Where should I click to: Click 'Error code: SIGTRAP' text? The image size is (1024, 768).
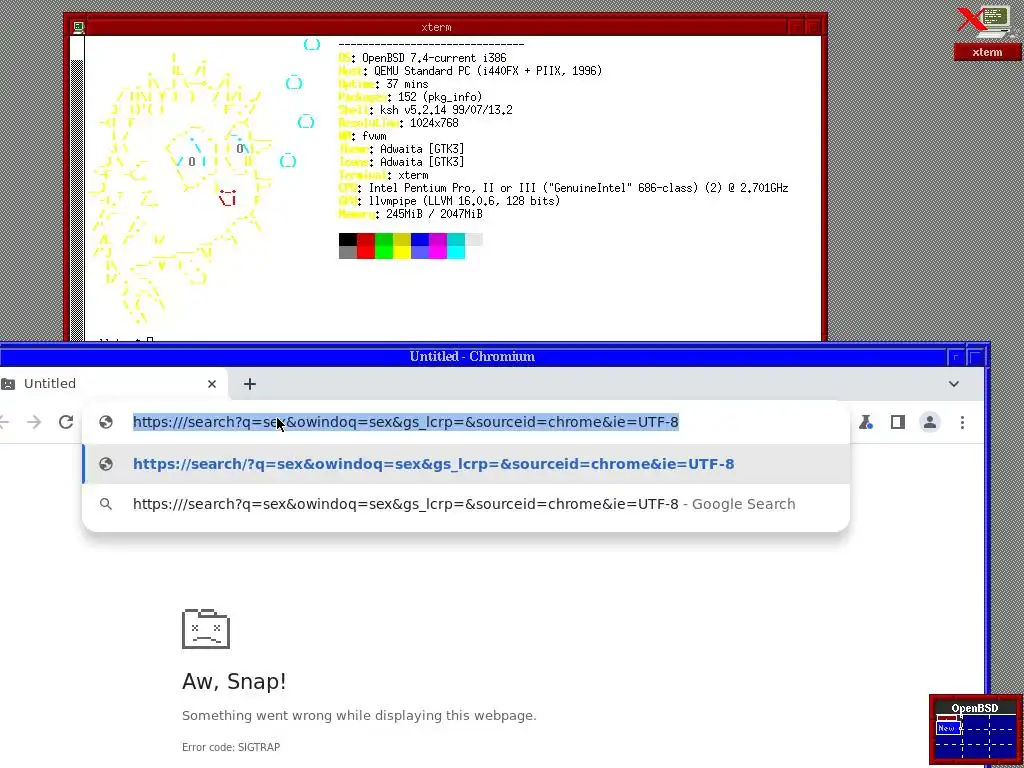pos(231,747)
